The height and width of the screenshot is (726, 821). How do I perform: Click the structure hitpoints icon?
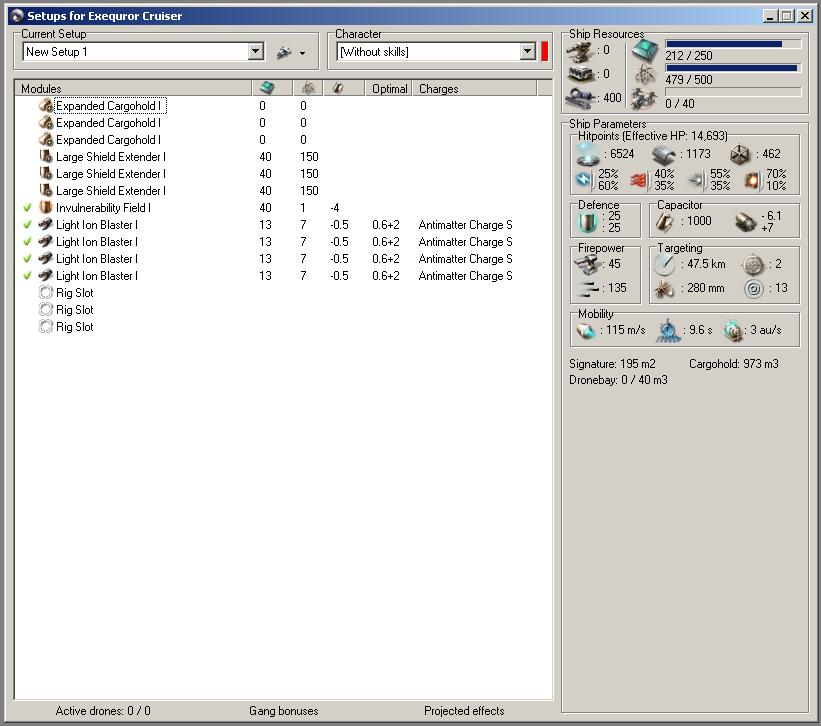pos(739,154)
